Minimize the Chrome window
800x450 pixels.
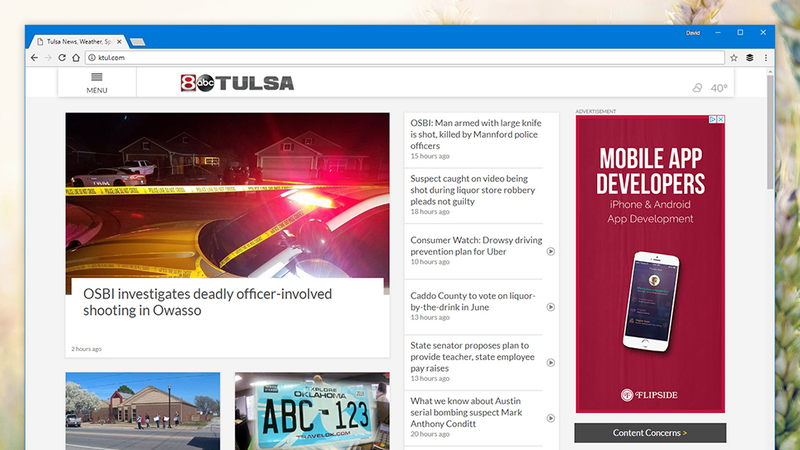(x=718, y=33)
